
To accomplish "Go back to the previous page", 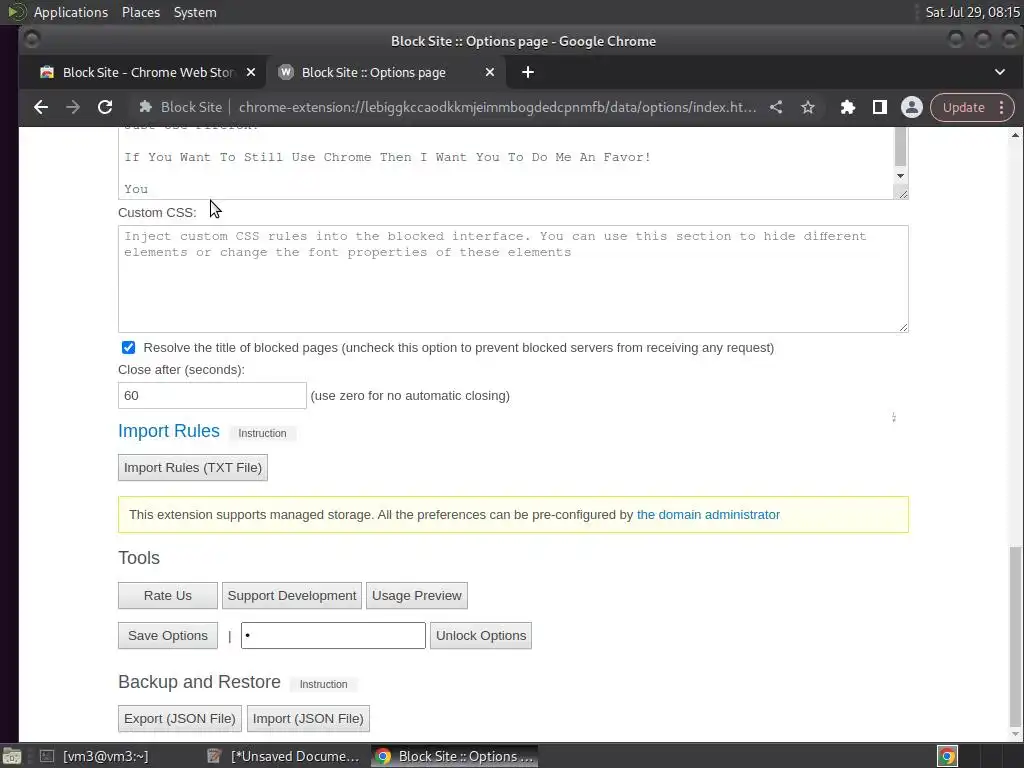I will [x=40, y=107].
